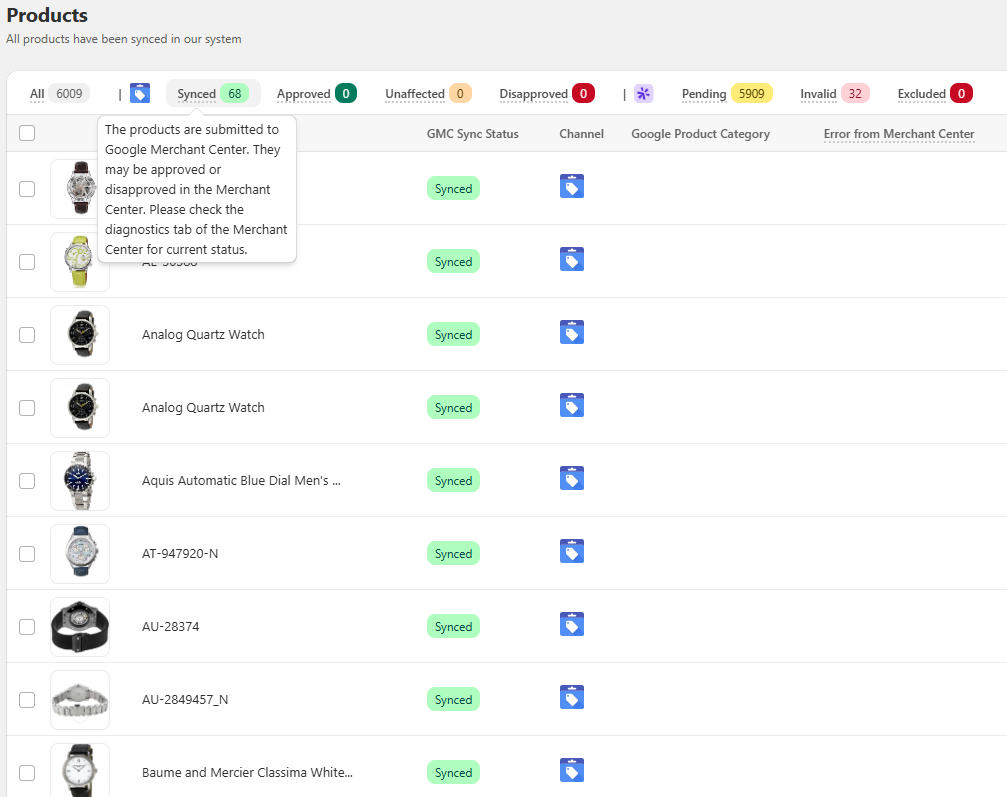
Task: Click the purple AI sparkle icon in the filter bar
Action: click(x=643, y=93)
